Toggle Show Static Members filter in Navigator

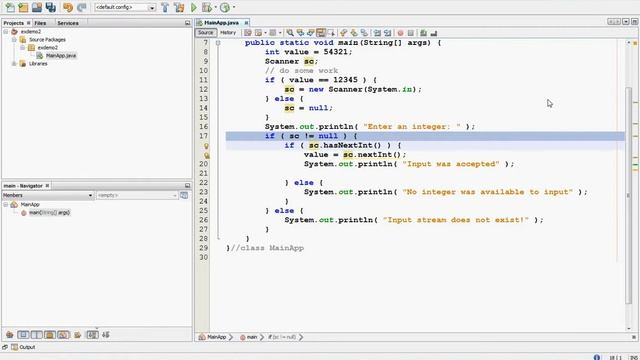[x=37, y=335]
